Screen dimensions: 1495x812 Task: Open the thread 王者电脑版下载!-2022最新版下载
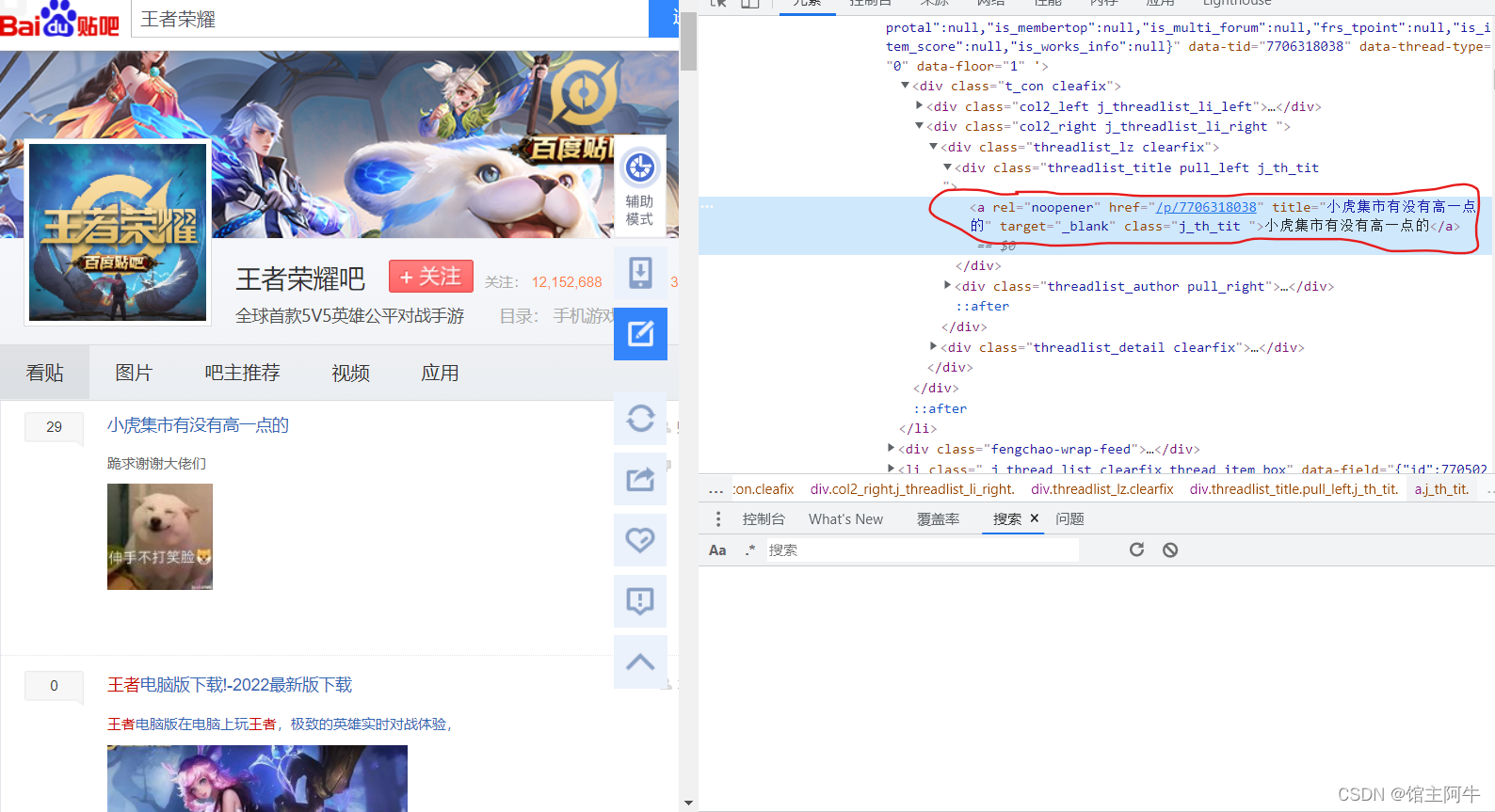229,685
